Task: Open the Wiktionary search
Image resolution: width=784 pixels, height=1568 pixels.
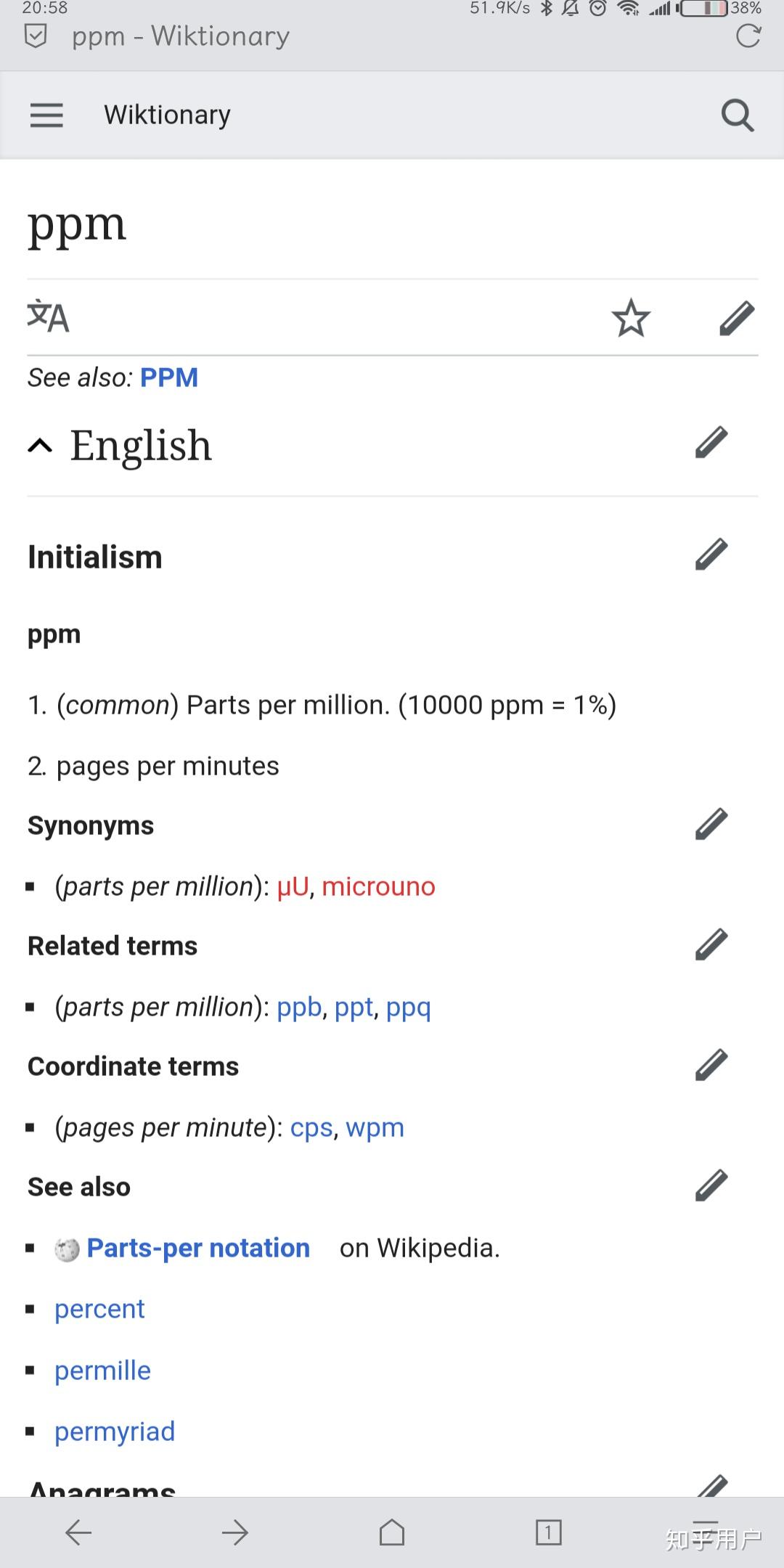Action: click(738, 115)
